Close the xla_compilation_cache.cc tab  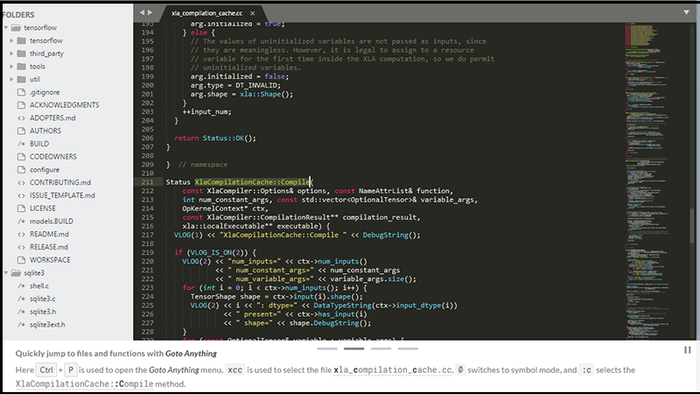252,13
